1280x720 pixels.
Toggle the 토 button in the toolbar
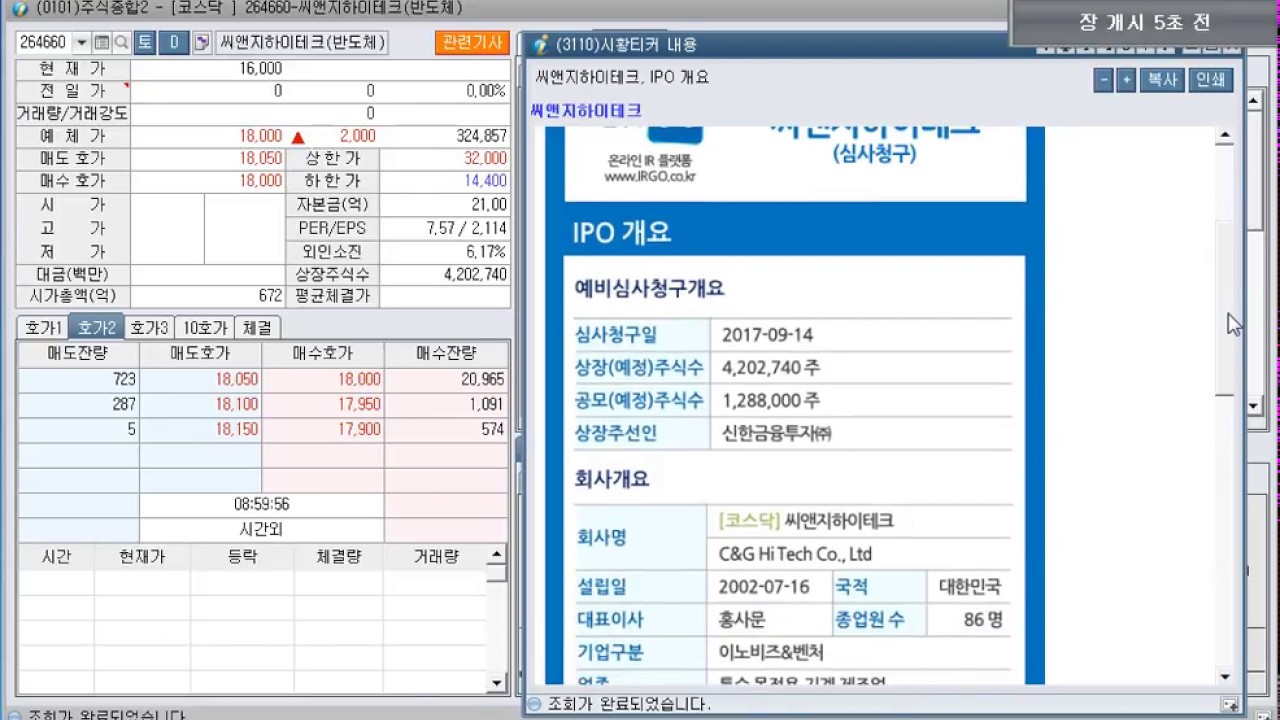[145, 43]
